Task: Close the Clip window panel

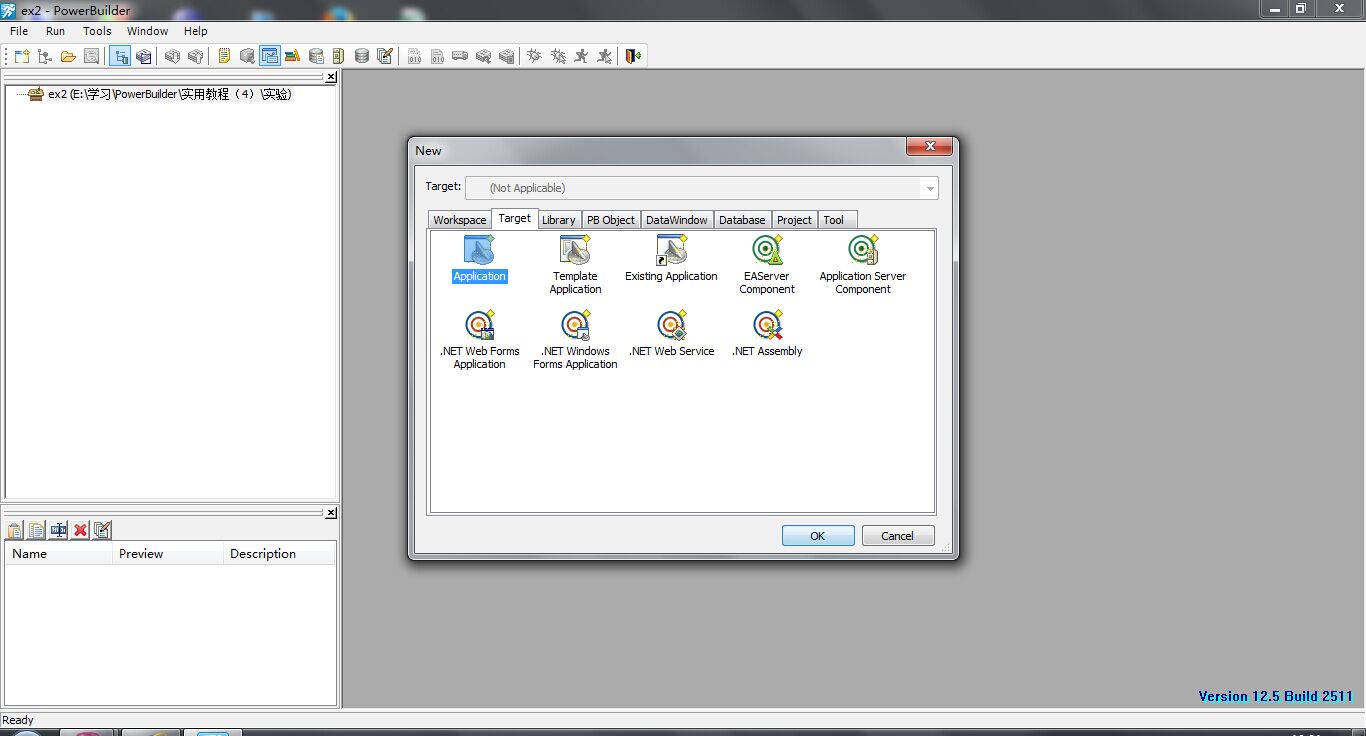Action: point(331,513)
